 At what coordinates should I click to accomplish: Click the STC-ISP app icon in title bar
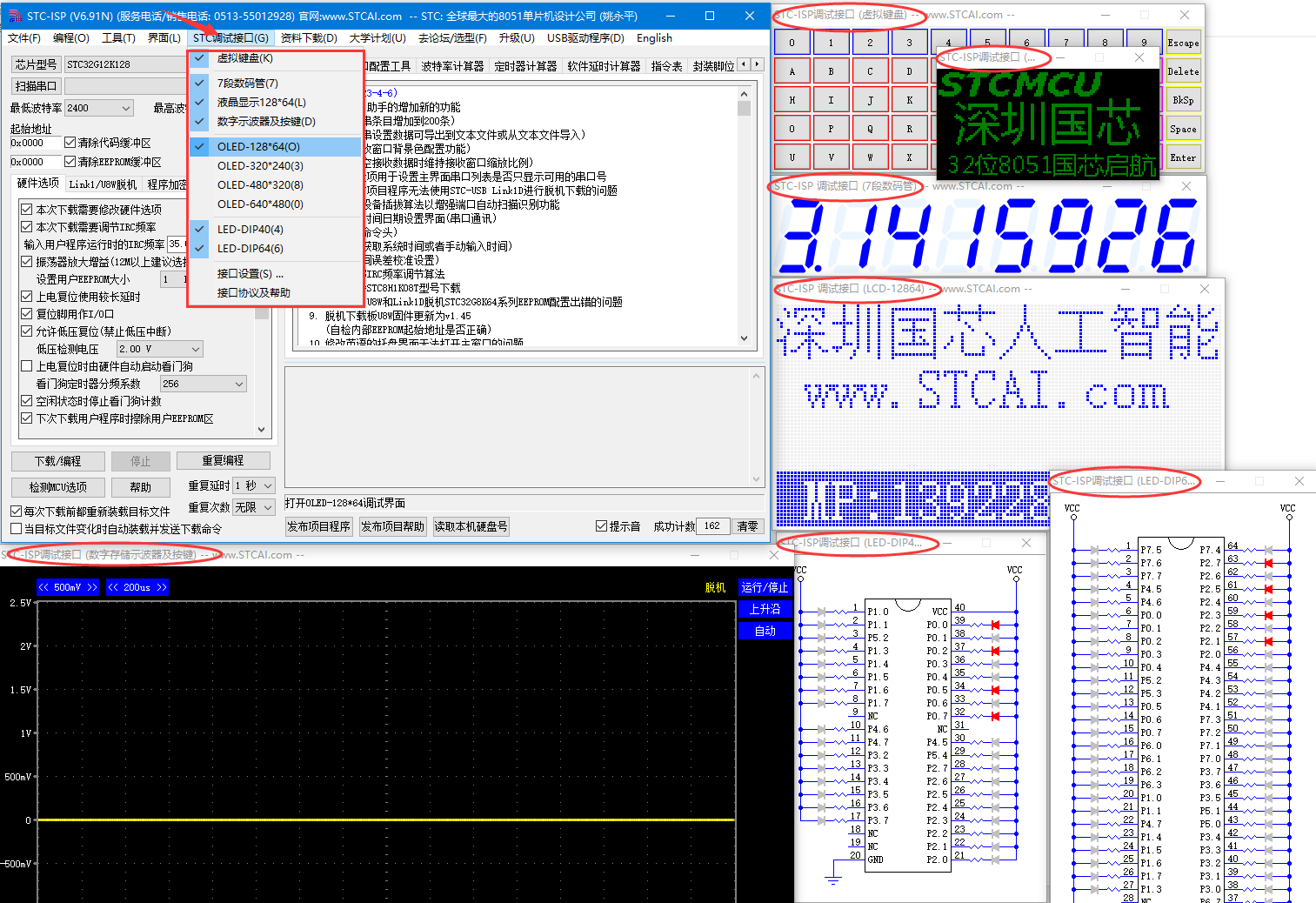pos(13,16)
